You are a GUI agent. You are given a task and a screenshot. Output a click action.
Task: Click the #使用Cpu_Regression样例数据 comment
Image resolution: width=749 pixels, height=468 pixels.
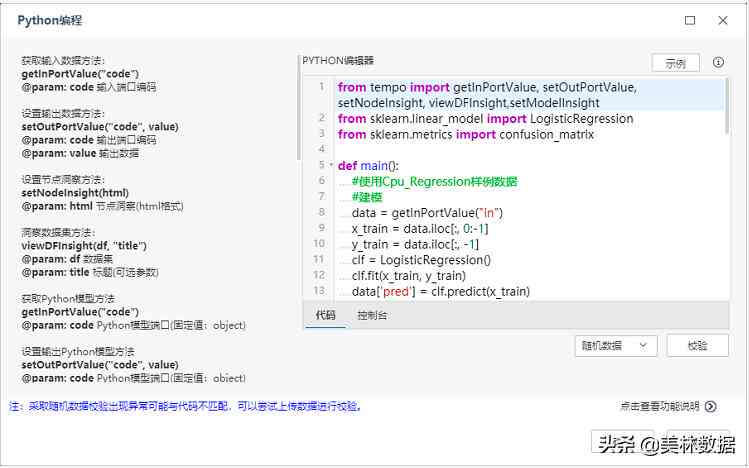(x=435, y=181)
